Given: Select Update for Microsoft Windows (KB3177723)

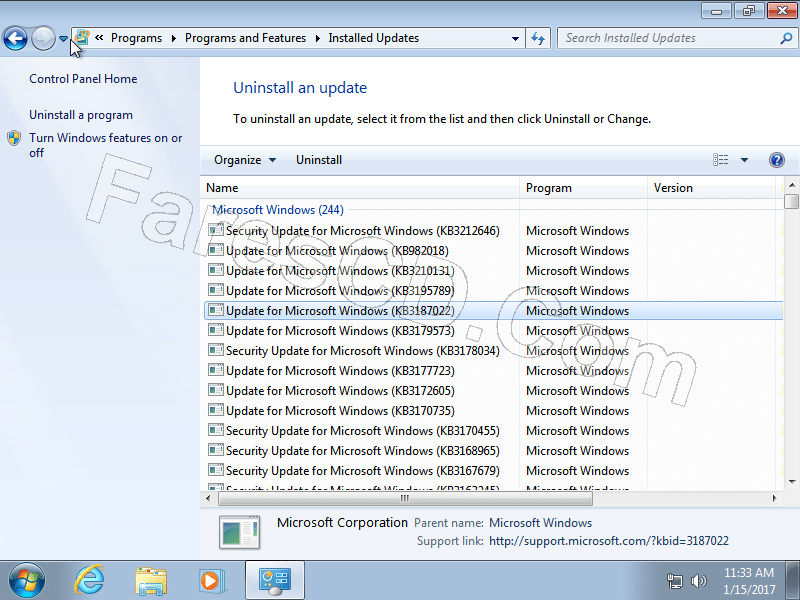Looking at the screenshot, I should click(493, 371).
